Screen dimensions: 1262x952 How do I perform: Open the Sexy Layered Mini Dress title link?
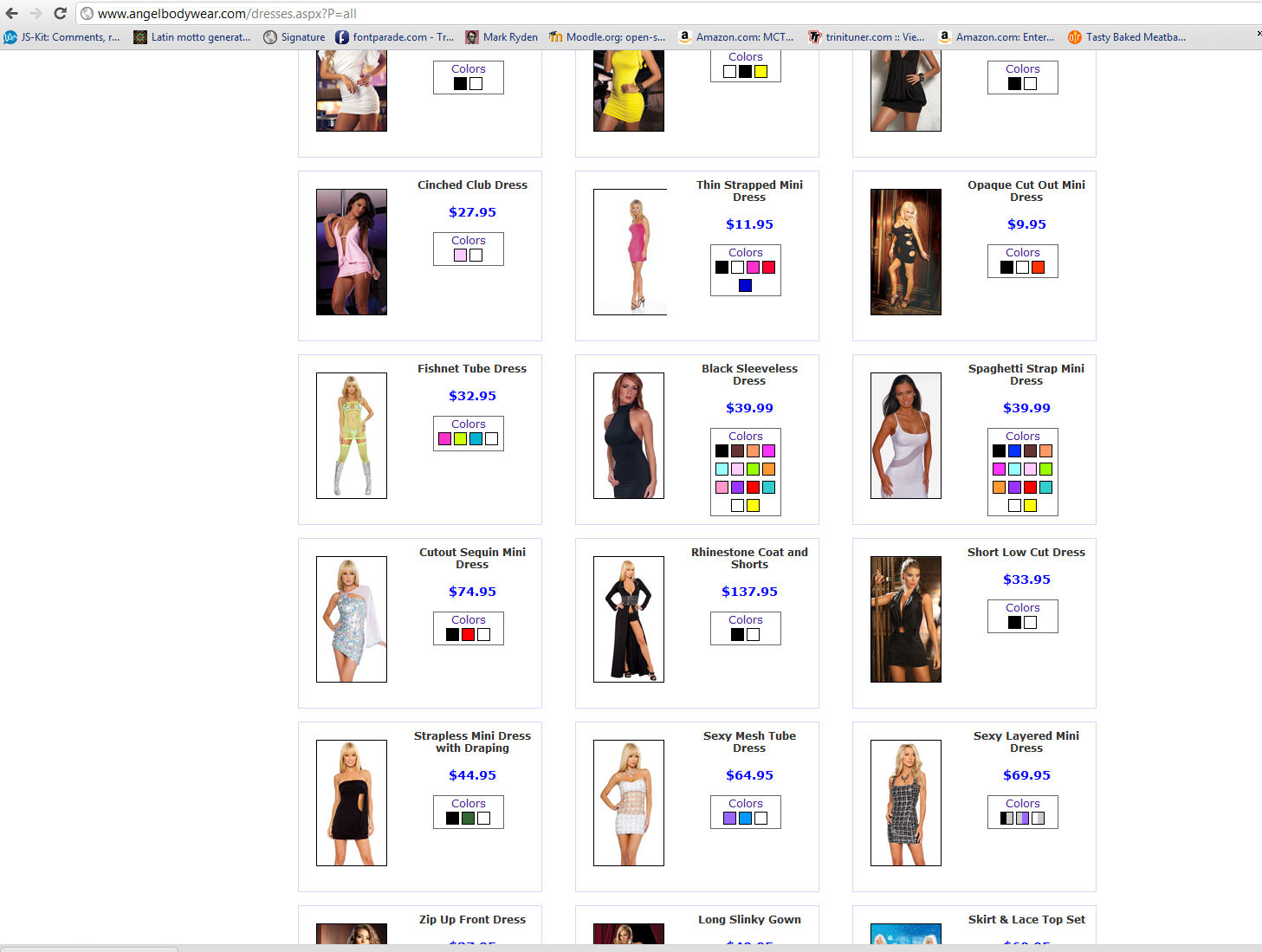[1026, 742]
